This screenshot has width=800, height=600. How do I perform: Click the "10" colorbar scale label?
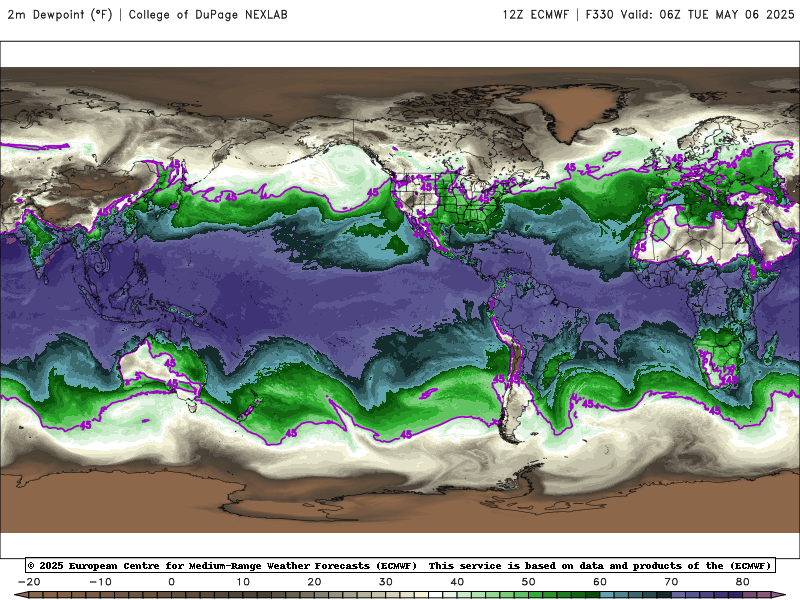click(x=243, y=582)
